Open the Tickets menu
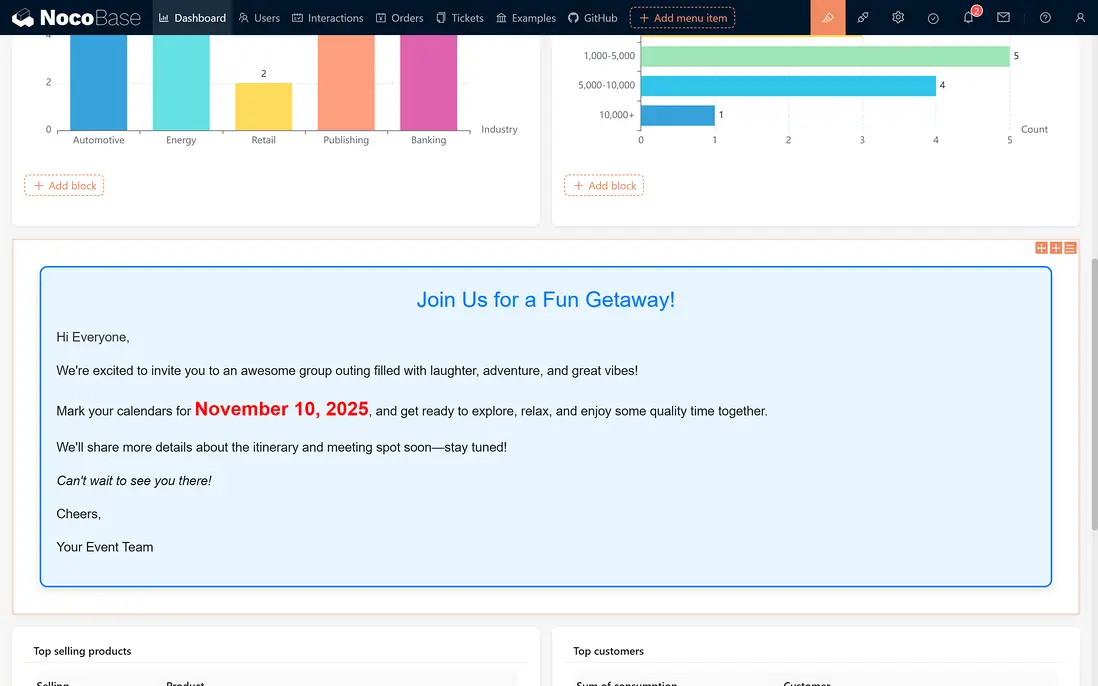Image resolution: width=1098 pixels, height=686 pixels. [x=460, y=18]
